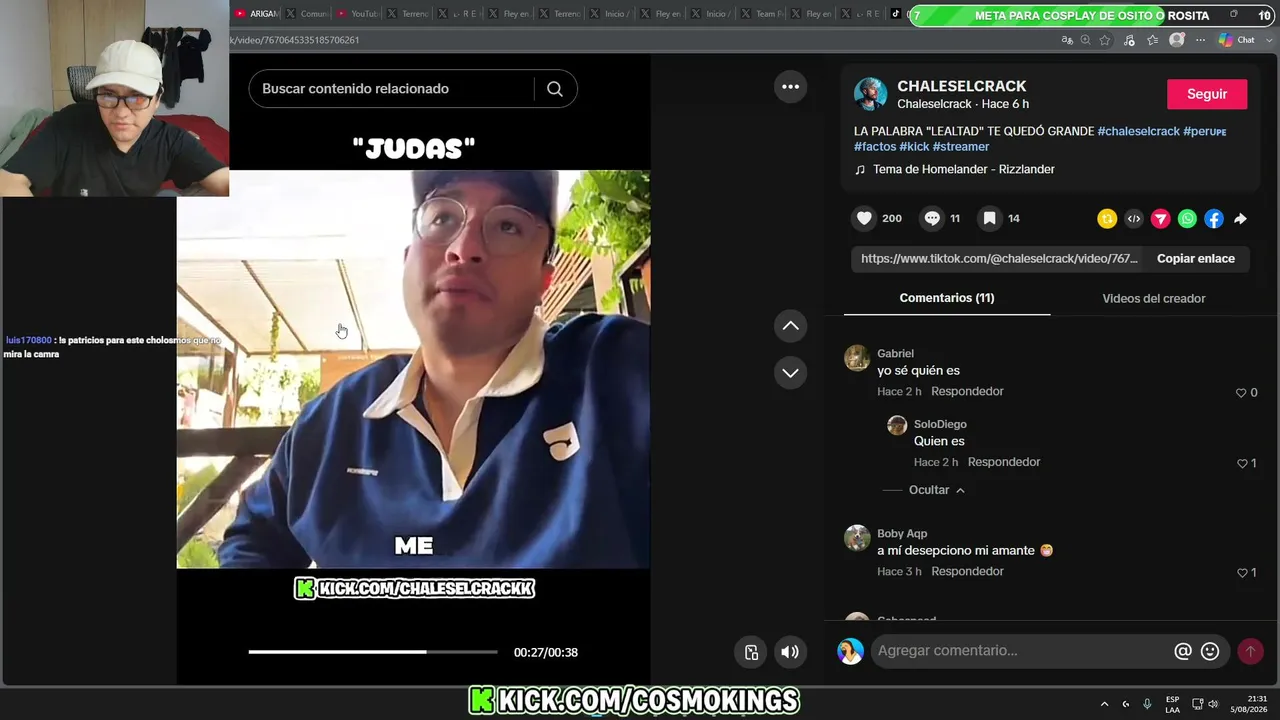Open the #chaleselcrack hashtag
This screenshot has height=720, width=1280.
1138,132
